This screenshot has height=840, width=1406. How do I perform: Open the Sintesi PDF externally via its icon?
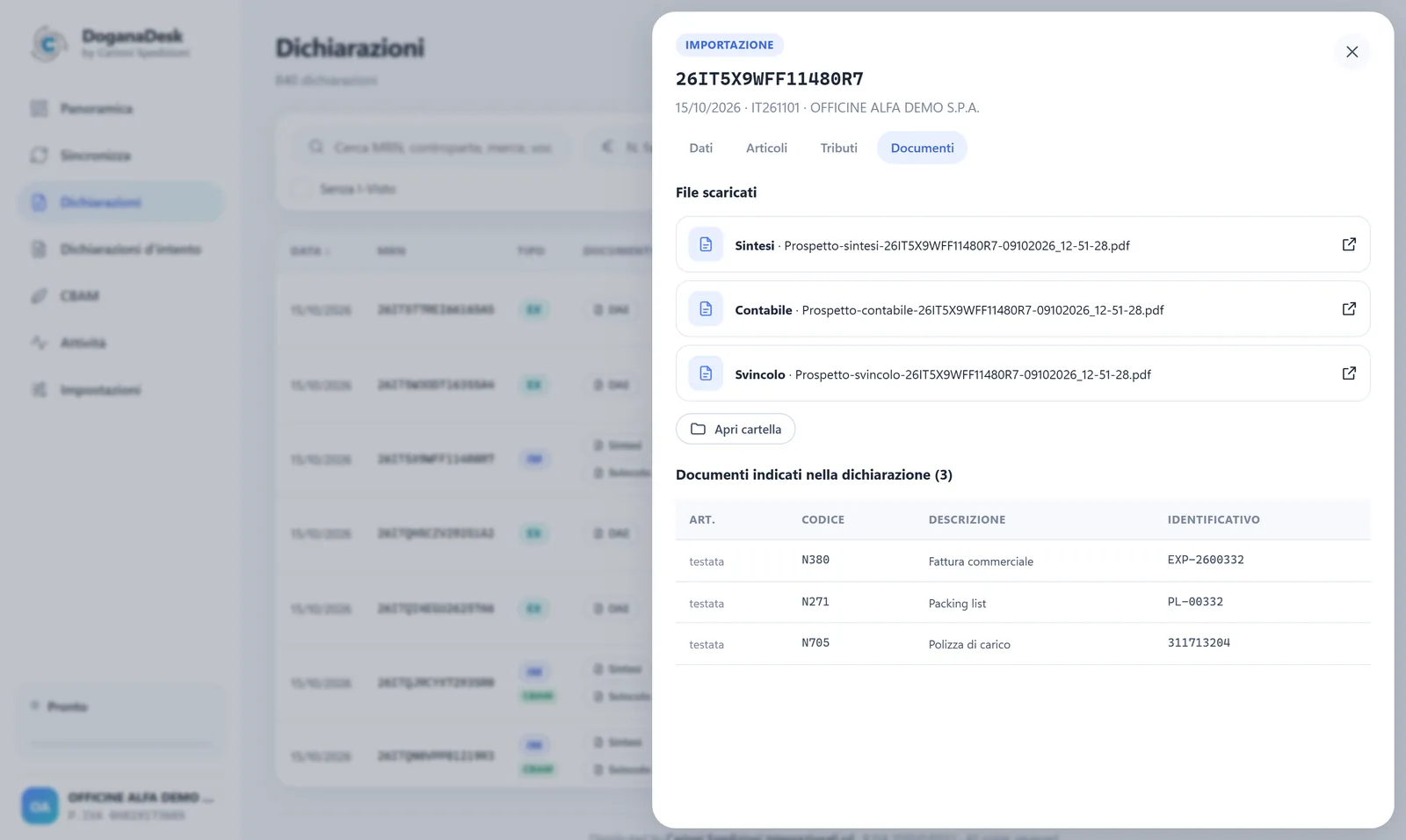click(x=1349, y=244)
